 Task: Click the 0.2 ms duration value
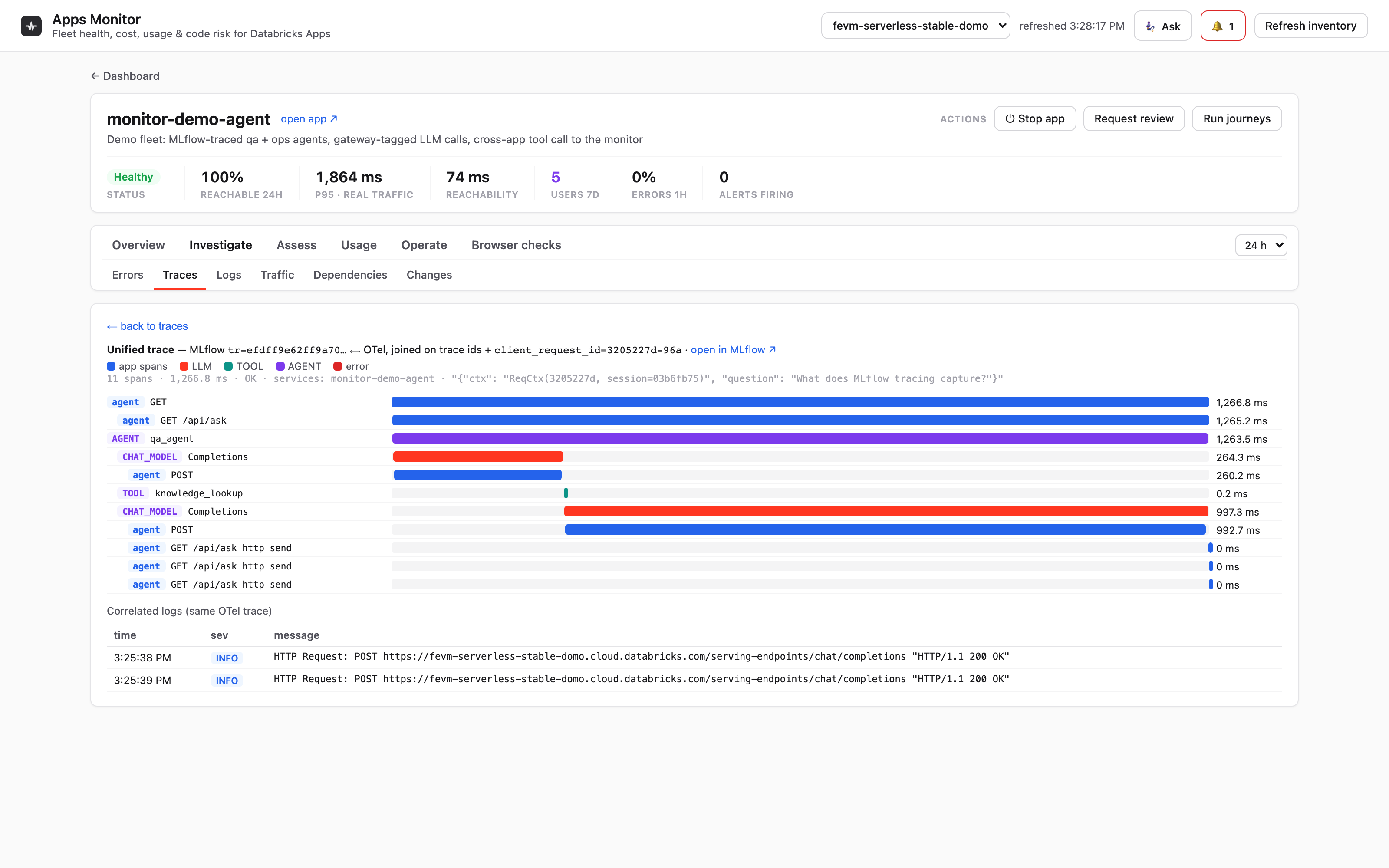click(1232, 494)
